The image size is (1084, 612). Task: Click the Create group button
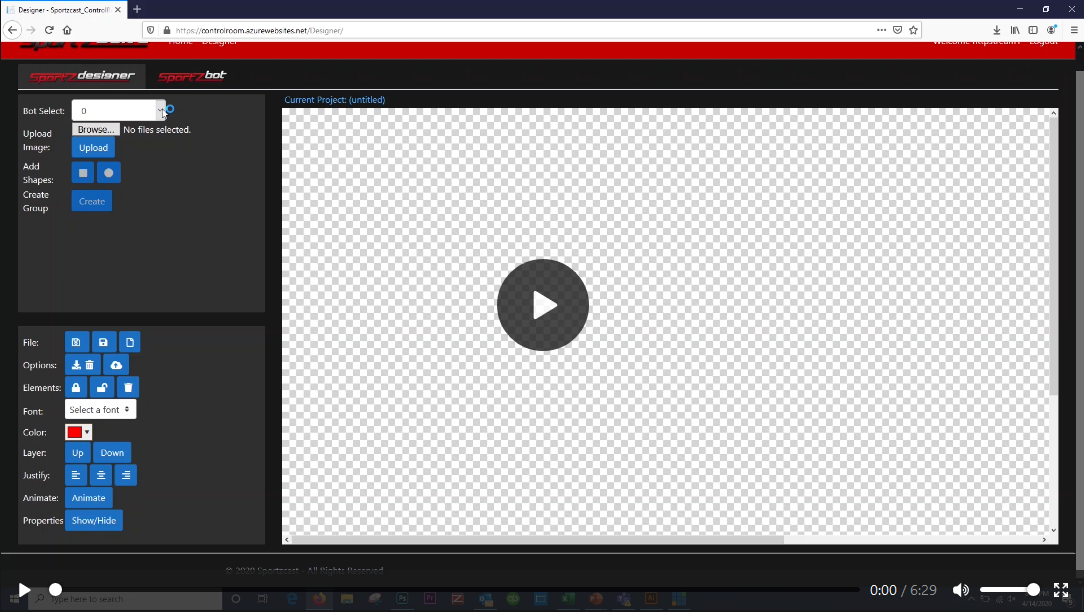coord(92,201)
